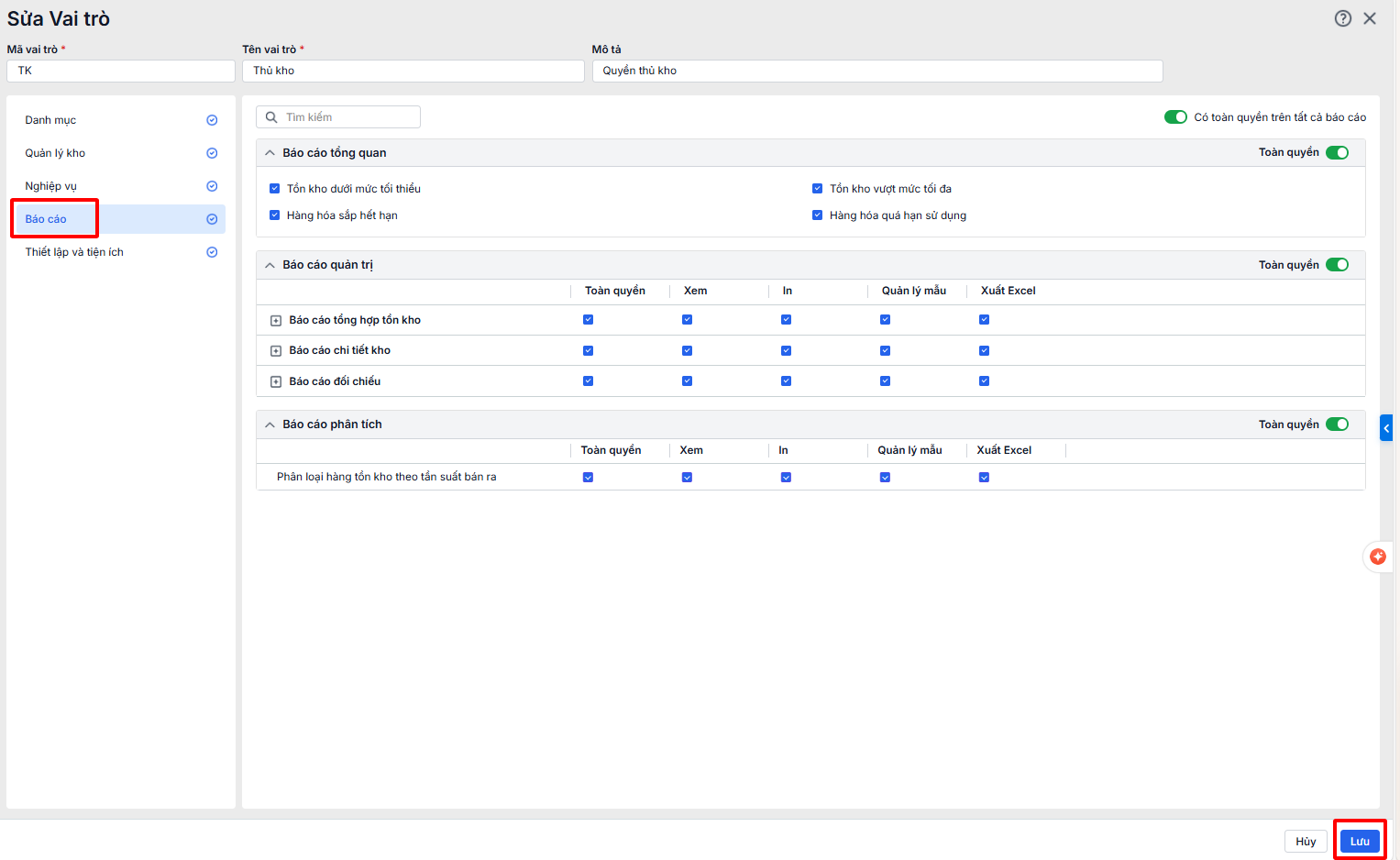
Task: Open the Nghiệp vụ permissions tab
Action: (x=51, y=186)
